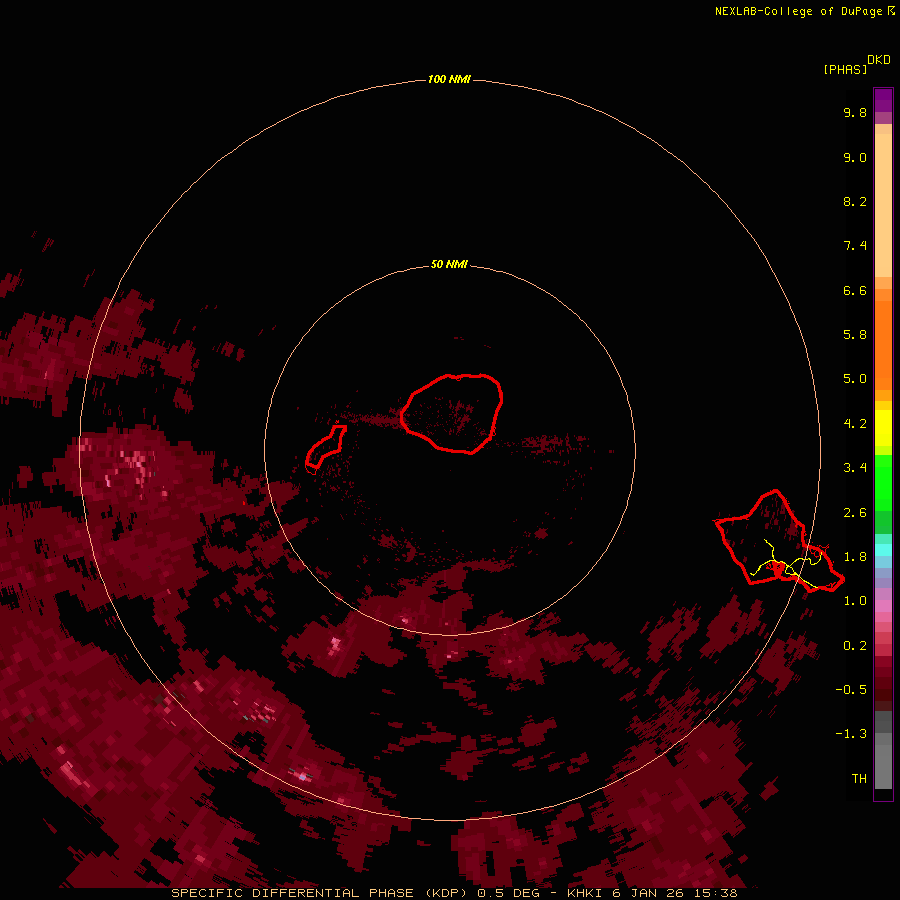This screenshot has height=900, width=900.
Task: Click the 1.0 scale value label
Action: tap(855, 601)
